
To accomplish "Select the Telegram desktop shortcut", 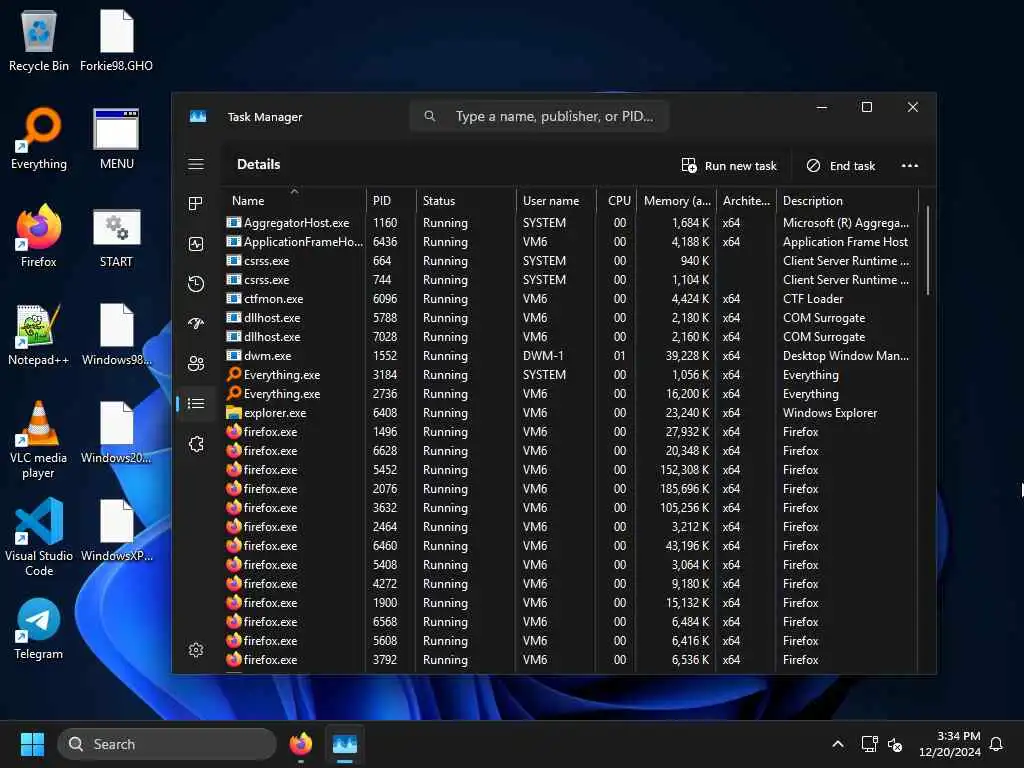I will [x=39, y=628].
